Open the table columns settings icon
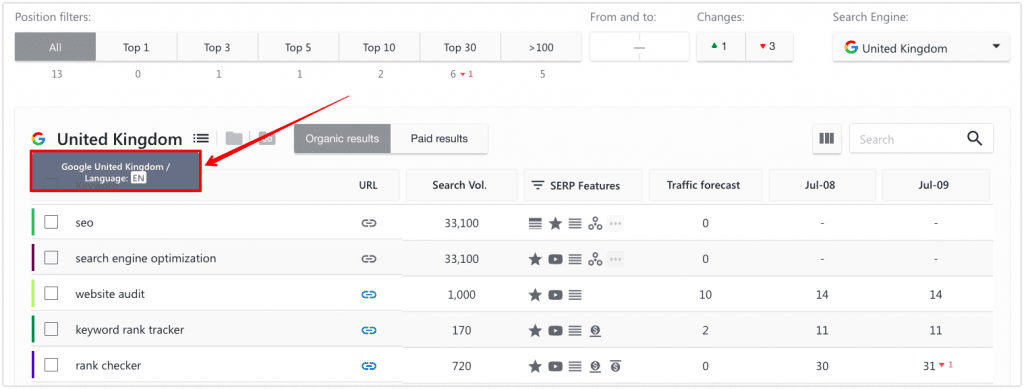The width and height of the screenshot is (1024, 389). (827, 138)
